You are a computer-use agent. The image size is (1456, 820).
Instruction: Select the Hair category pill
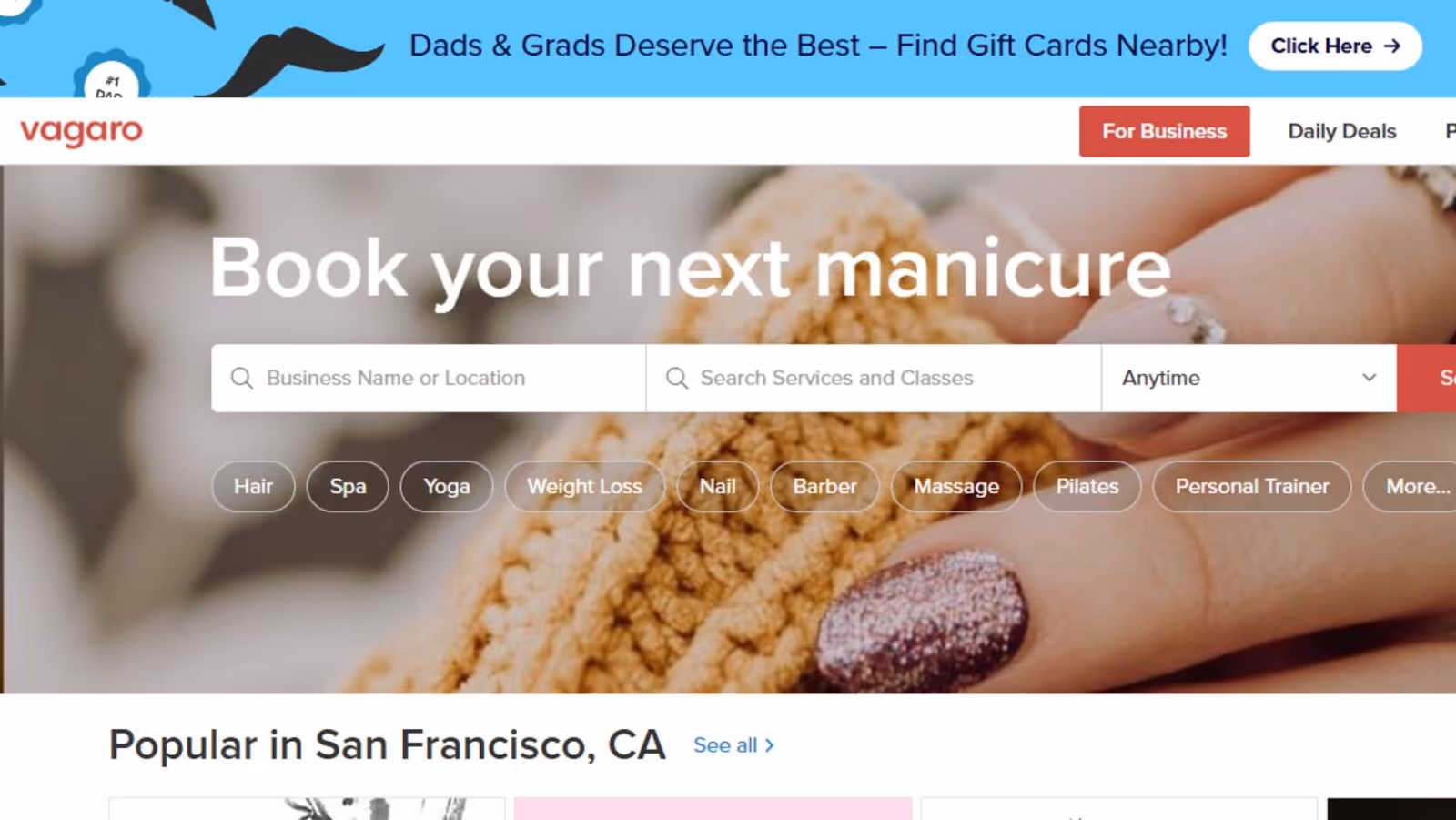point(253,487)
